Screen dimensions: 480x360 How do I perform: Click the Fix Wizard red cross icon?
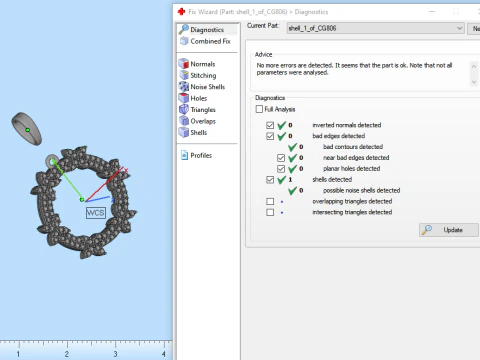(x=181, y=12)
